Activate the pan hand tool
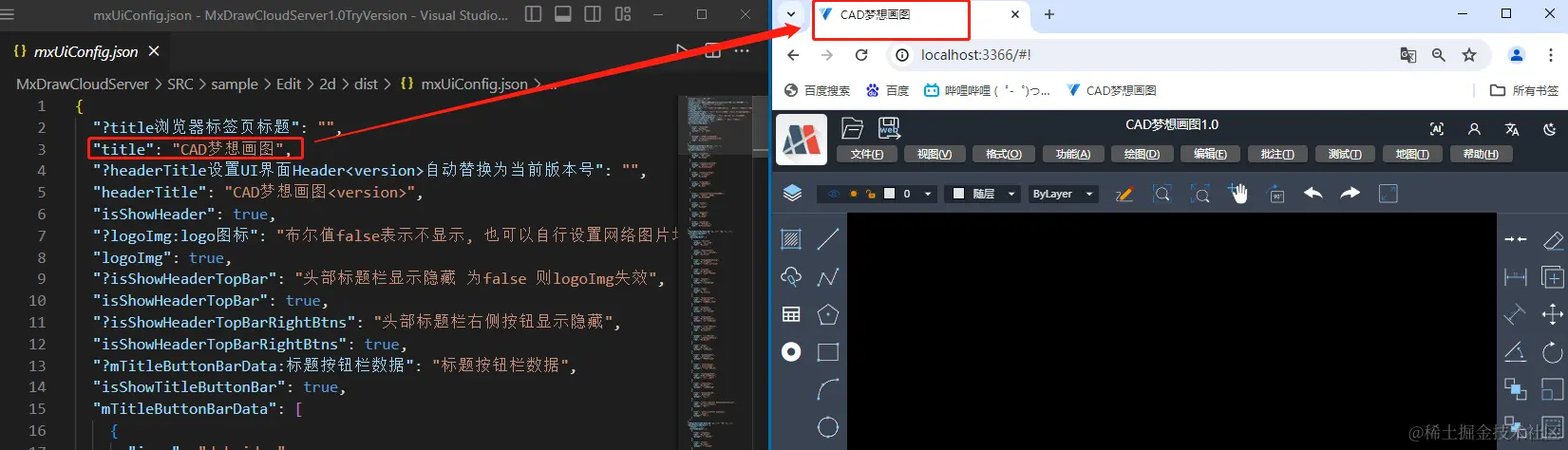 pos(1238,194)
